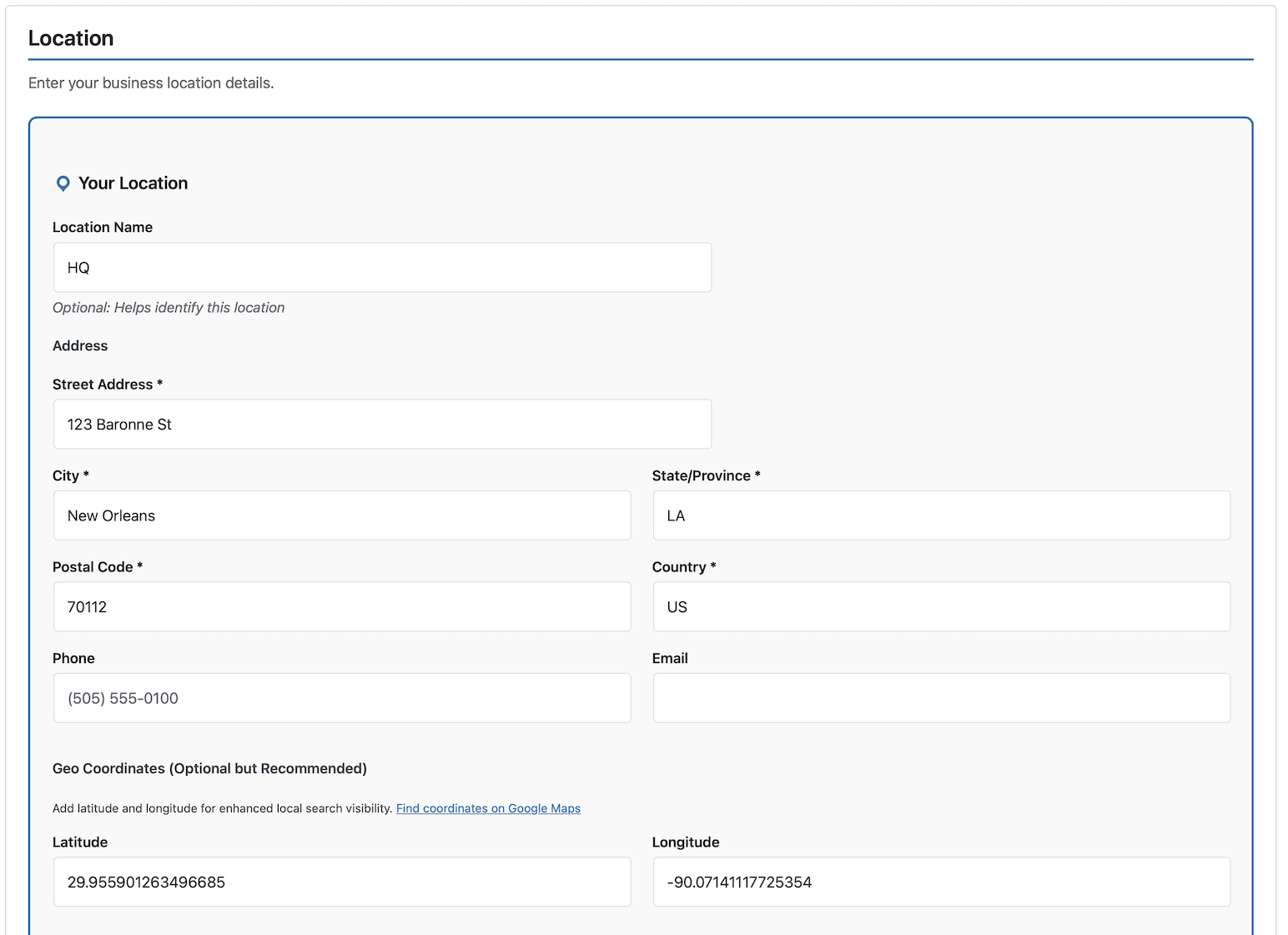Viewport: 1288px width, 935px height.
Task: Select the City field with New Orleans
Action: [x=342, y=515]
